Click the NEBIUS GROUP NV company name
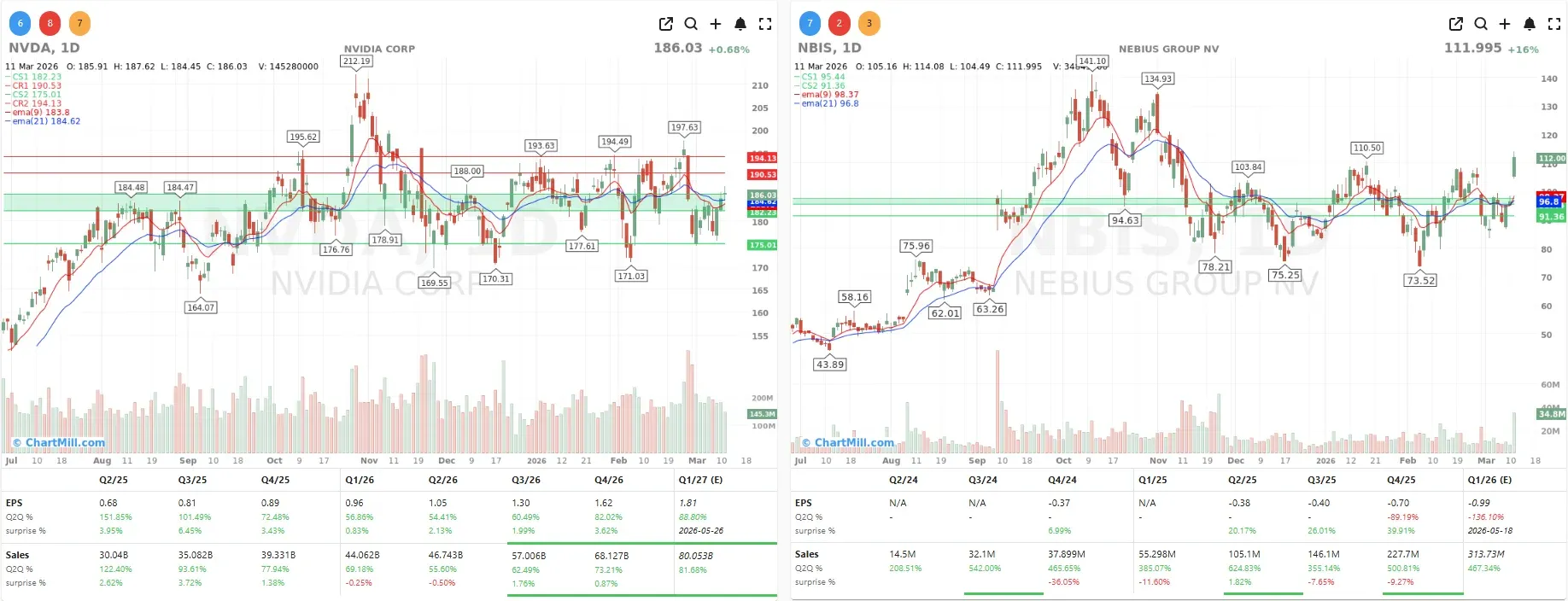The image size is (1568, 601). [1169, 50]
